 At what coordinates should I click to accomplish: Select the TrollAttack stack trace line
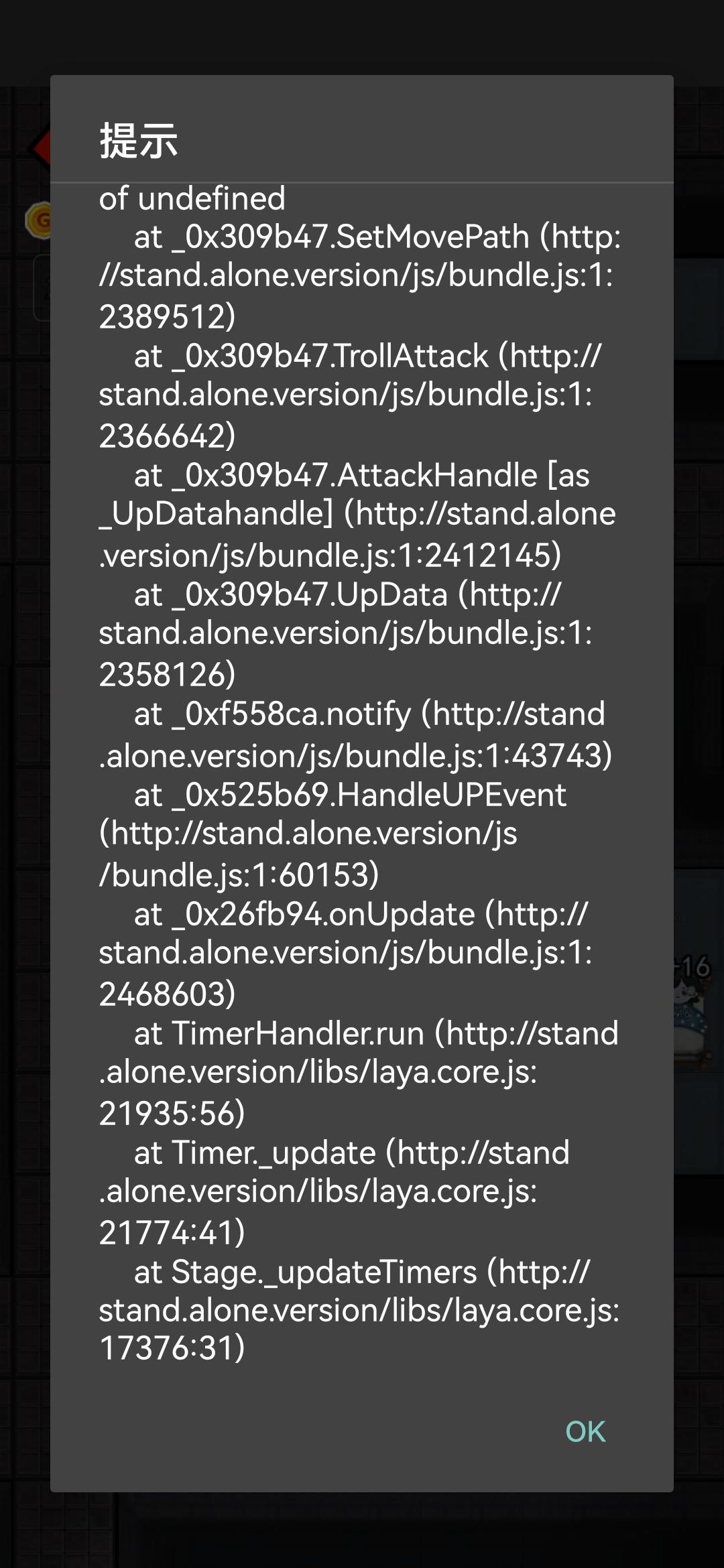point(350,395)
